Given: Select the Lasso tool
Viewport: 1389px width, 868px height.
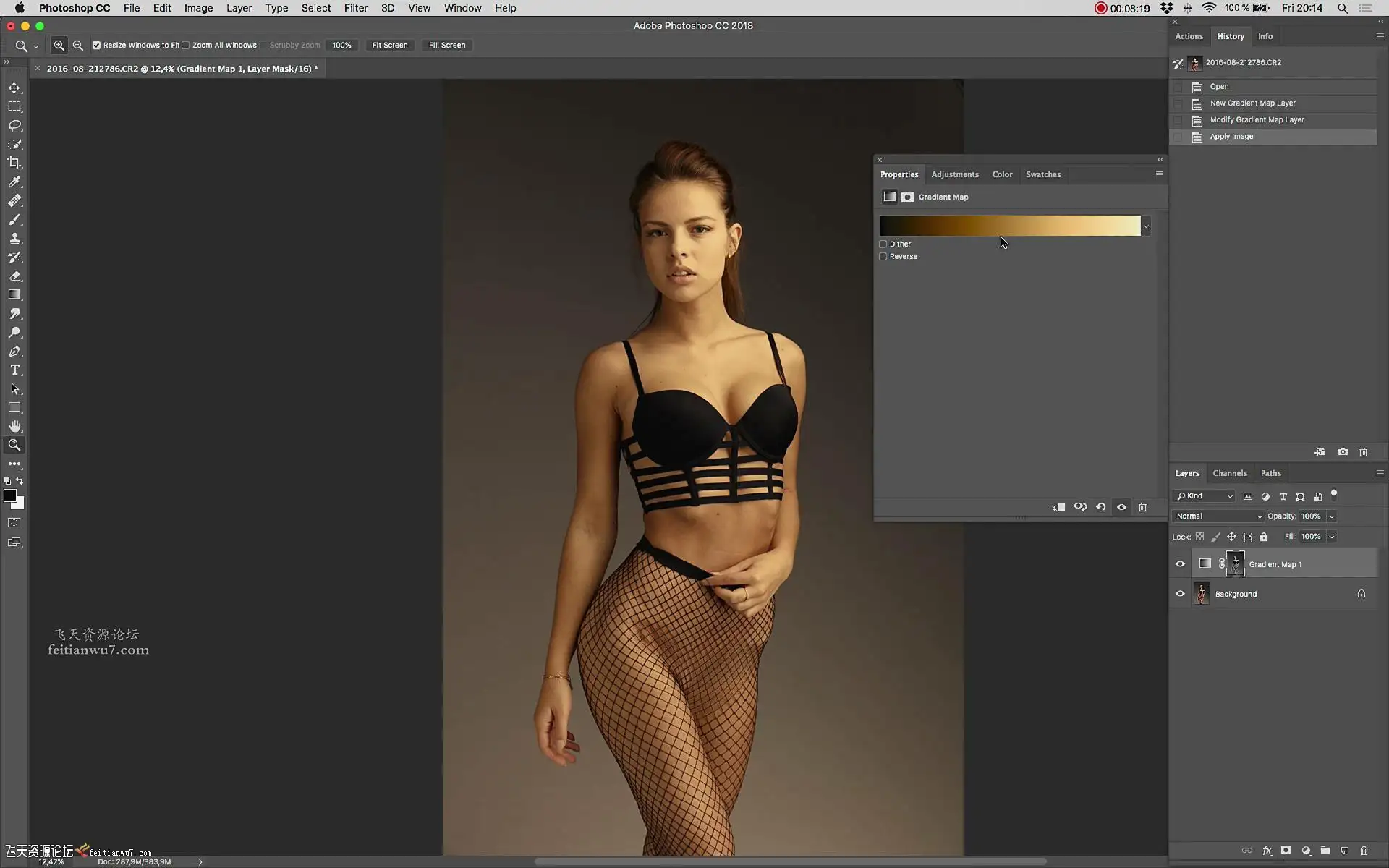Looking at the screenshot, I should [x=14, y=125].
